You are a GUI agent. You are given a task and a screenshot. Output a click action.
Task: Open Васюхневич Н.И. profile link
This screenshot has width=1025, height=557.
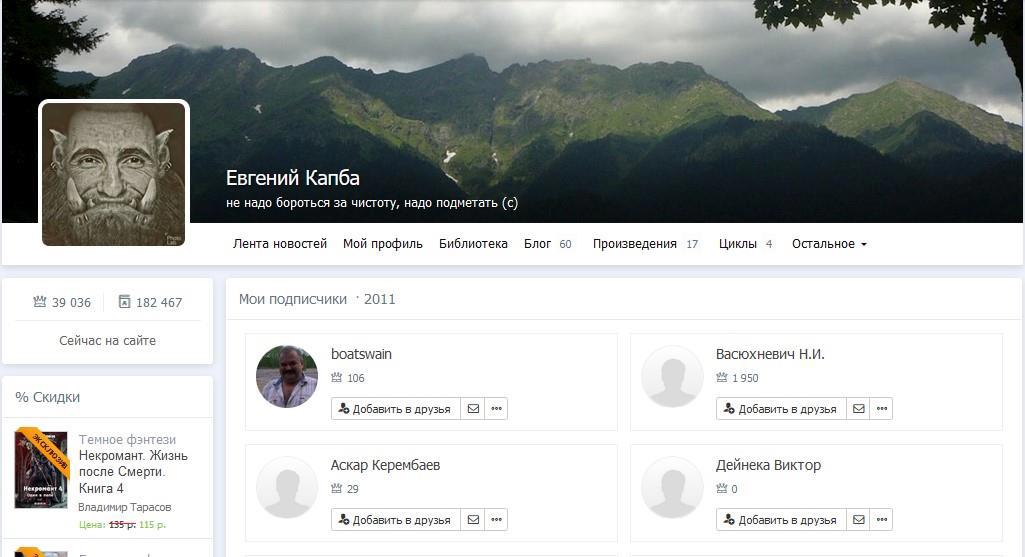770,354
